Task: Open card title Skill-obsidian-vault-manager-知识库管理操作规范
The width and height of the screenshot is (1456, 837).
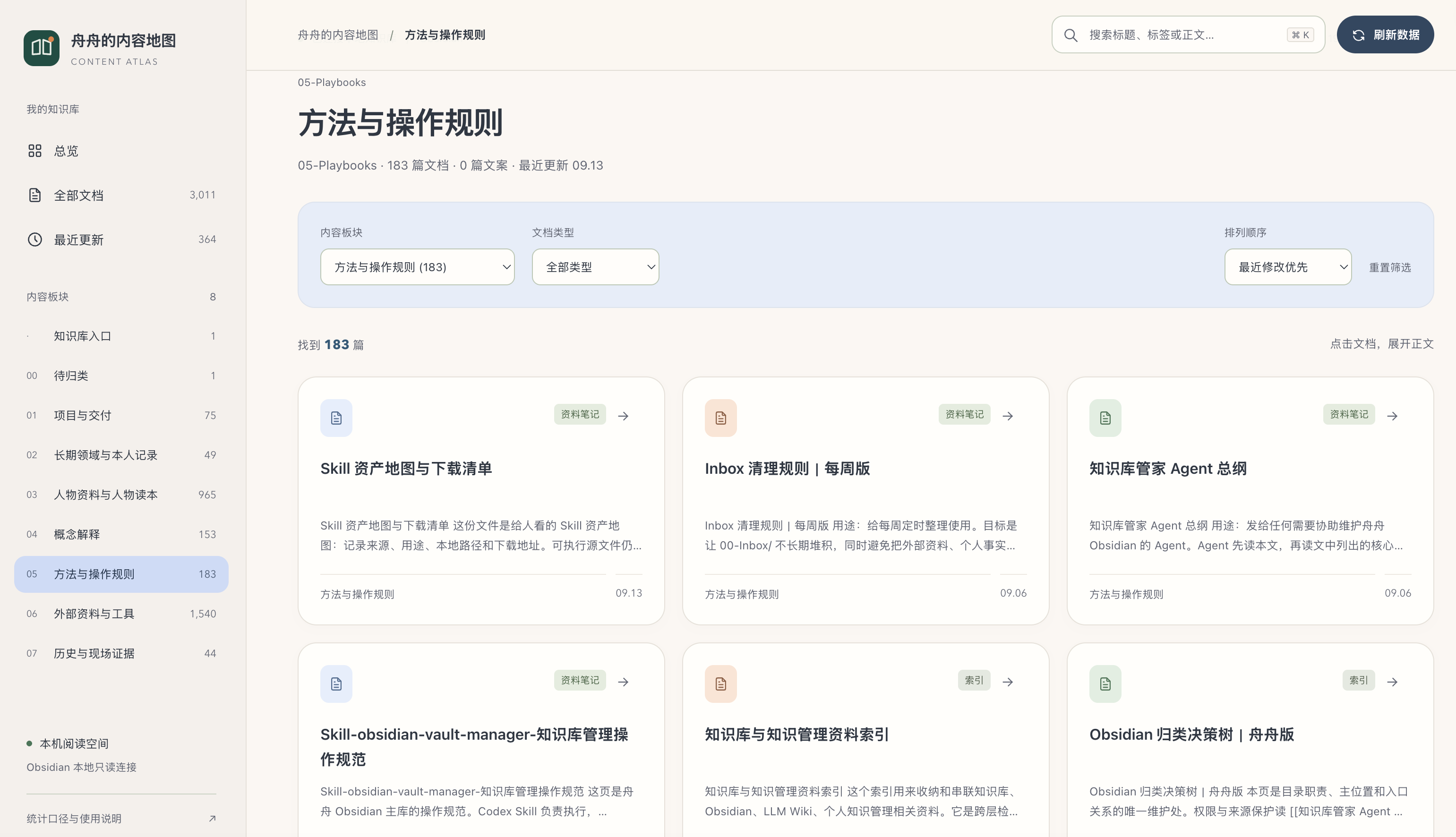Action: (474, 747)
